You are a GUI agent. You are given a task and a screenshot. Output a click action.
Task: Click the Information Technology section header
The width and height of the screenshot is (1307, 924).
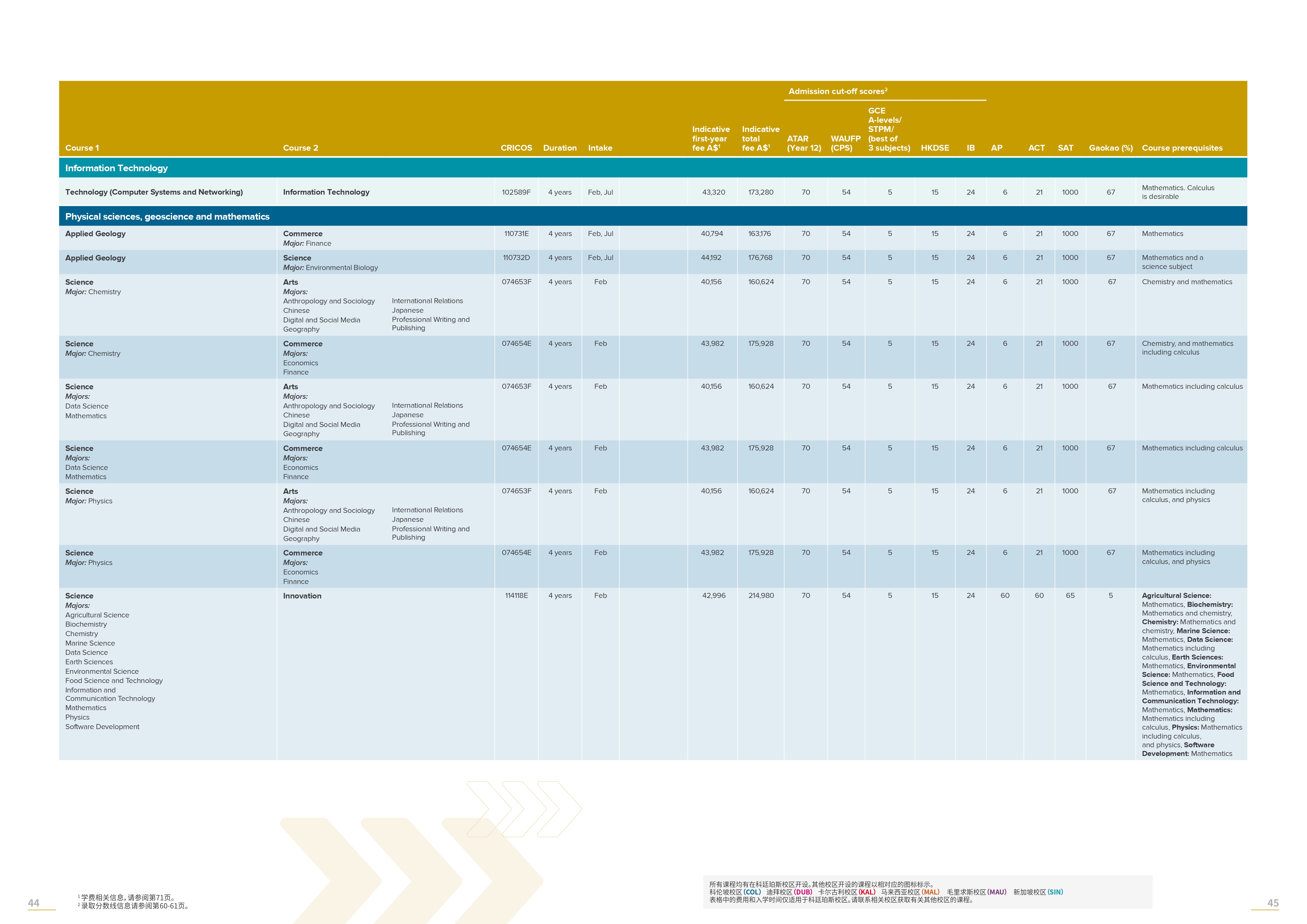[x=117, y=168]
